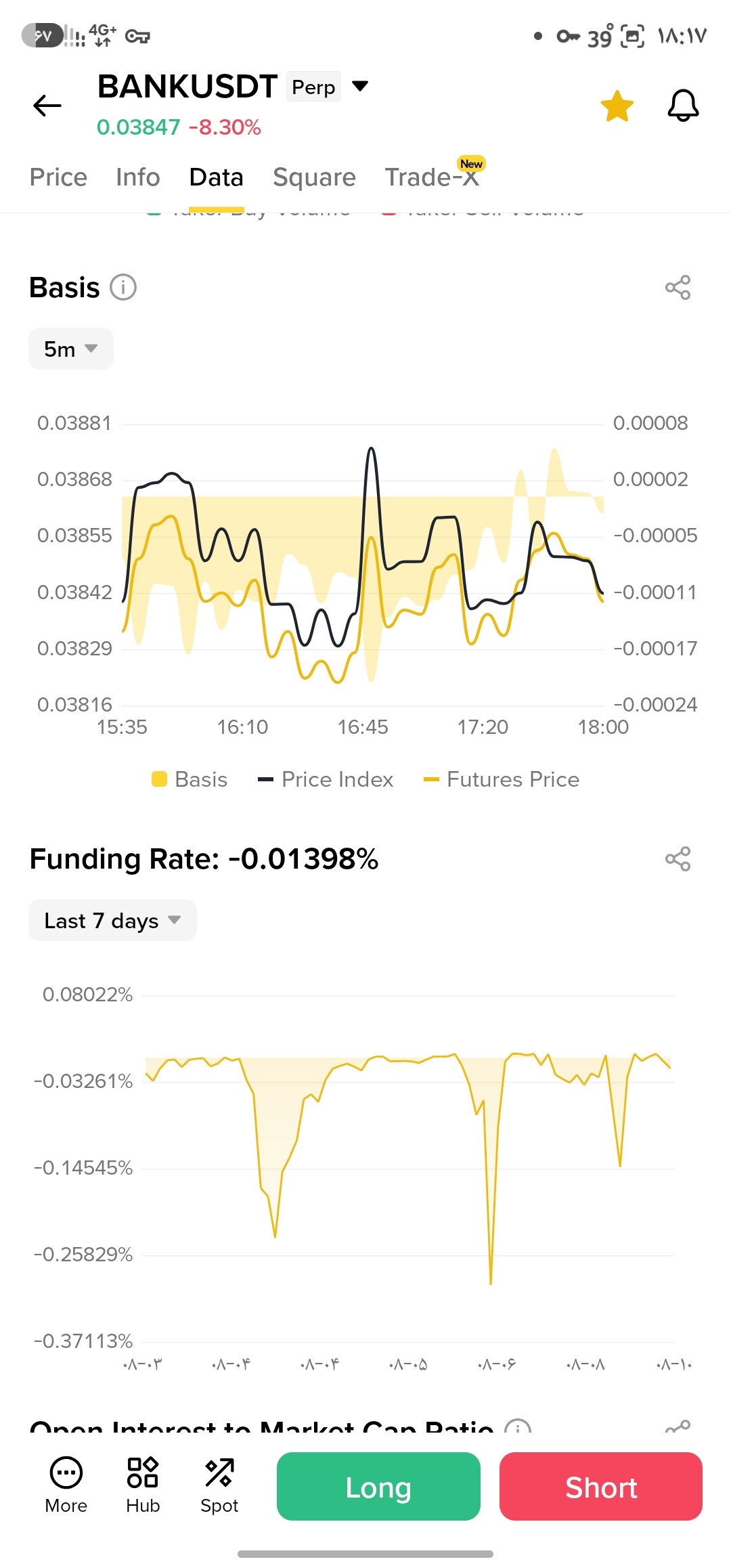Open price alerts via bell icon
This screenshot has width=731, height=1568.
pyautogui.click(x=683, y=106)
